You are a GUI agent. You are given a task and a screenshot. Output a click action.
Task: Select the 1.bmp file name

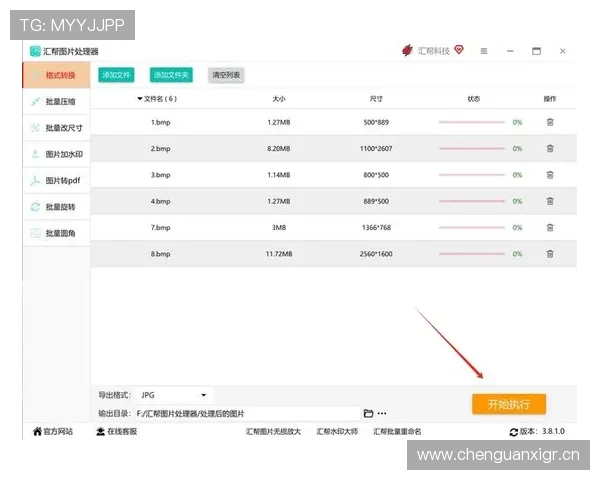(160, 122)
